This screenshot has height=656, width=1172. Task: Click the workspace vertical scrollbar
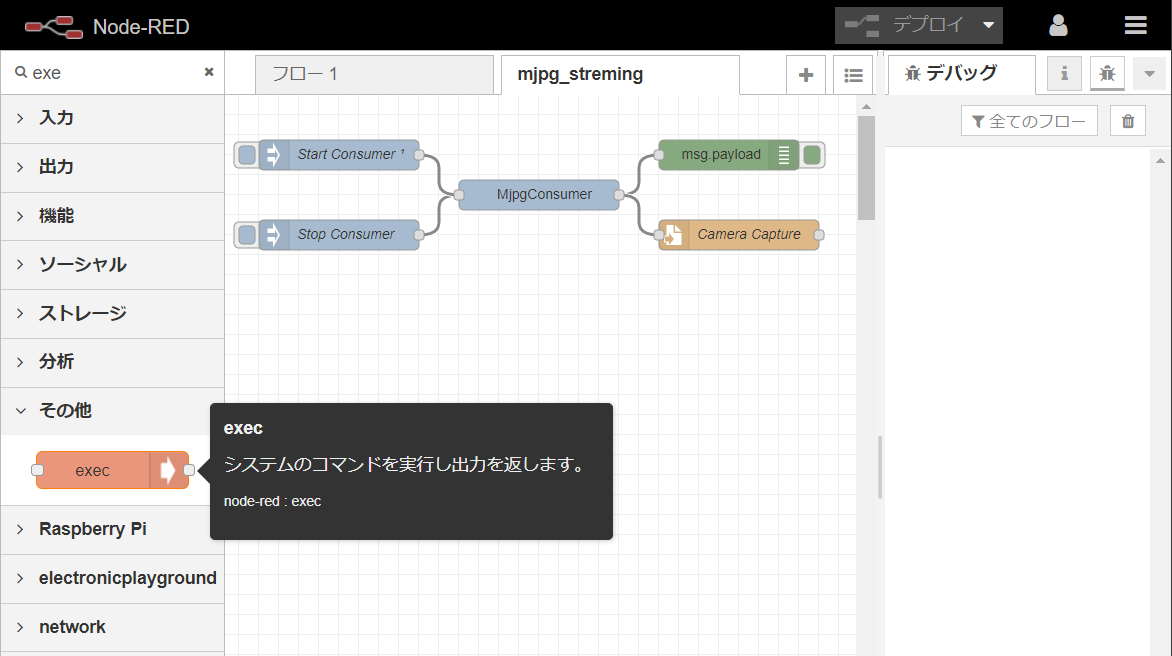(x=866, y=168)
